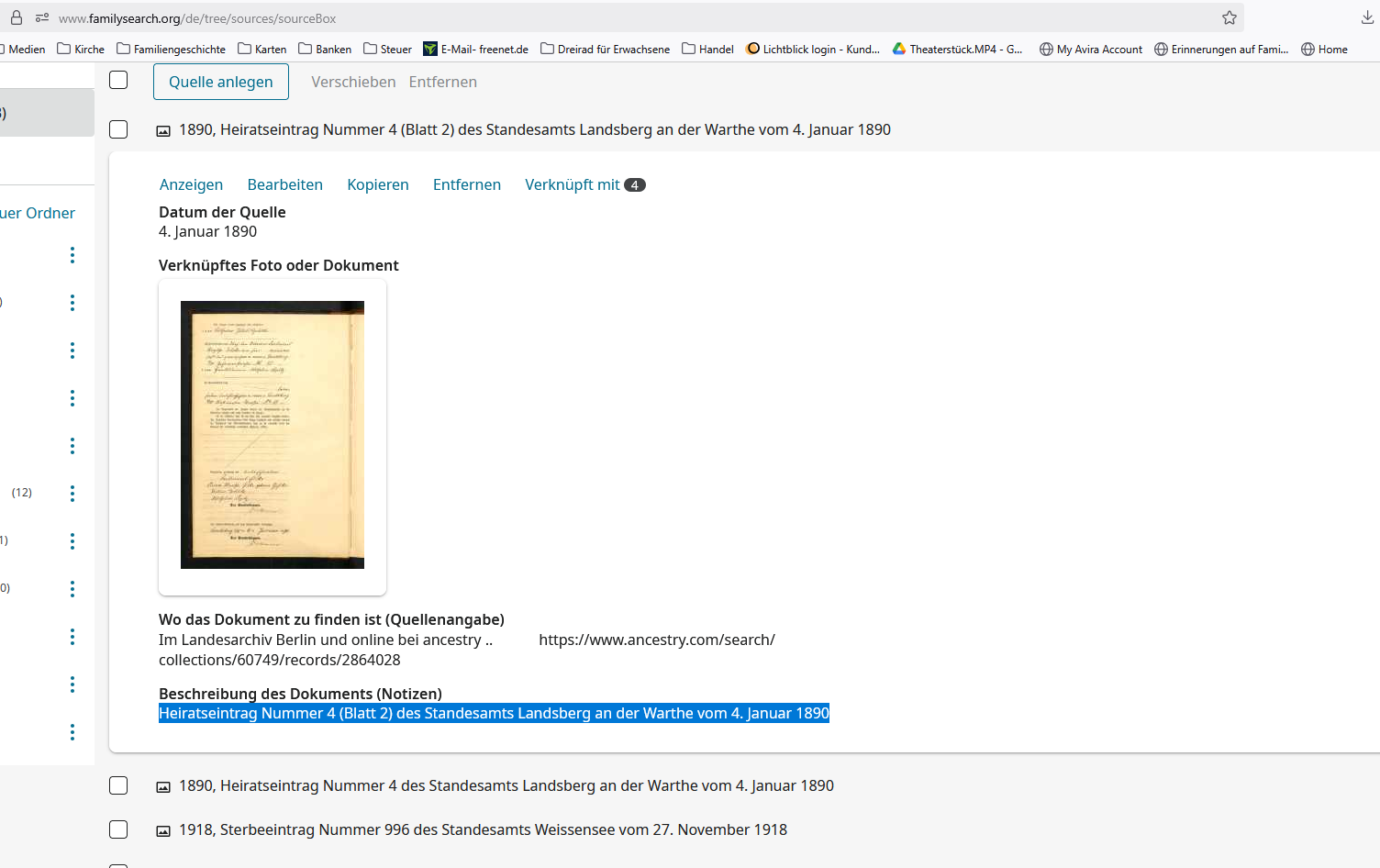Screen dimensions: 1380x868
Task: Click Verschieben in the toolbar
Action: pyautogui.click(x=353, y=82)
